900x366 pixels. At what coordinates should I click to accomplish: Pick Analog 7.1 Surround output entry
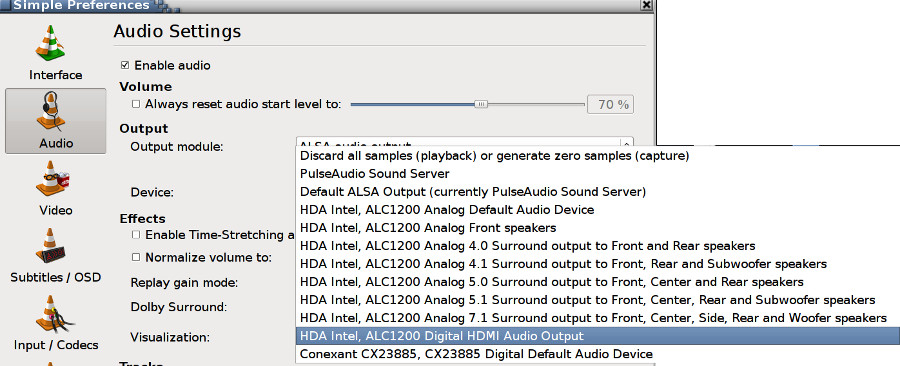pyautogui.click(x=598, y=318)
